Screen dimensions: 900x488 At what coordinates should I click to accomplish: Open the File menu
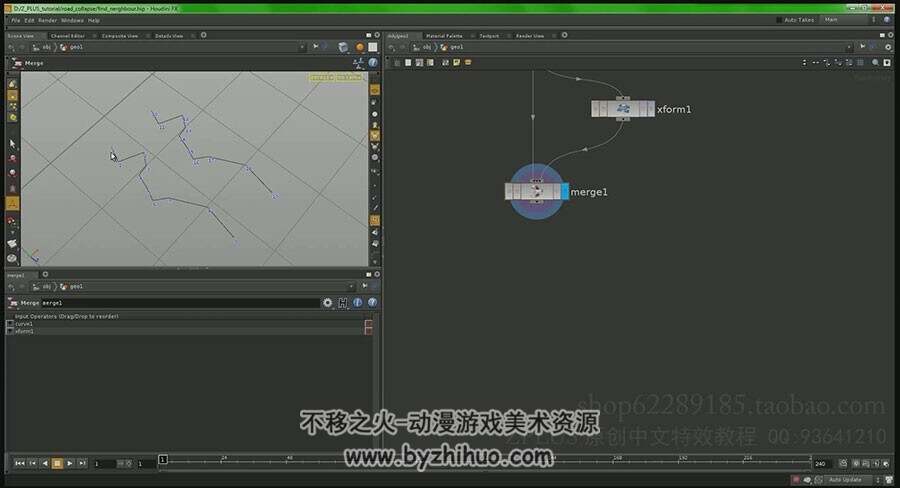[x=15, y=20]
